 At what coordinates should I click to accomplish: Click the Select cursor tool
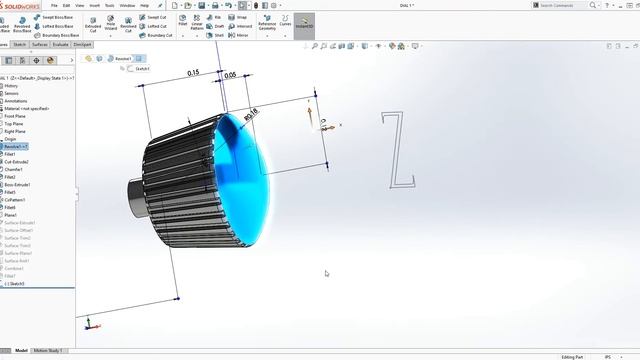click(242, 6)
